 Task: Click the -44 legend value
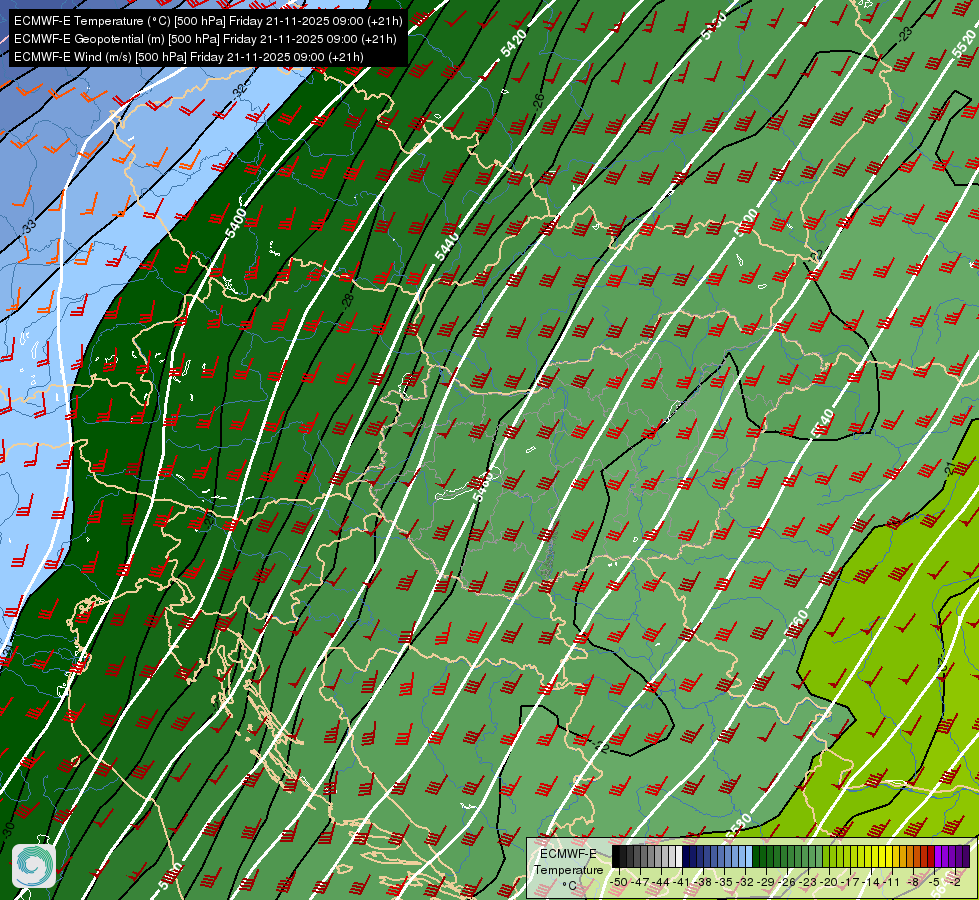[x=661, y=882]
